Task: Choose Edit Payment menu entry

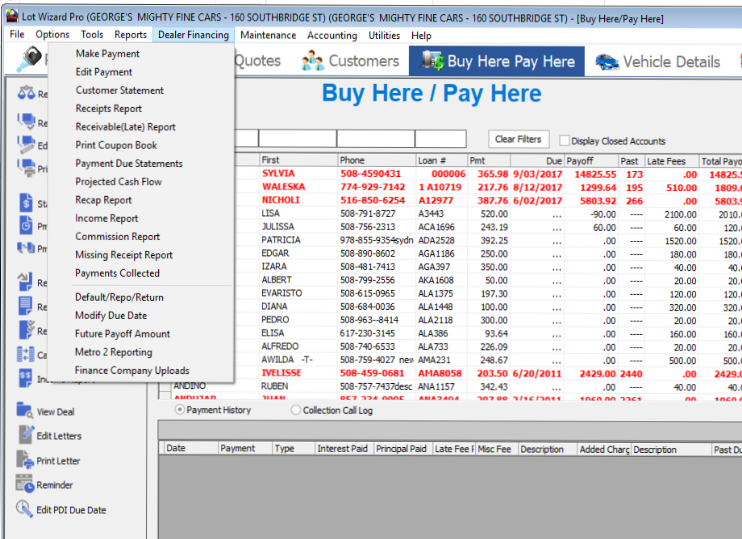Action: pos(104,72)
